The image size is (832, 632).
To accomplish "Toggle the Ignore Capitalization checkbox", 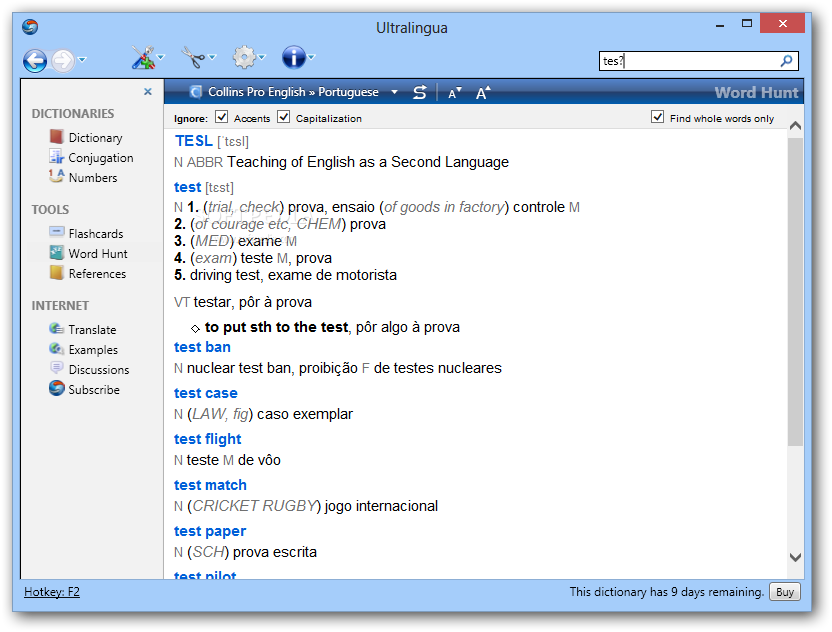I will tap(283, 117).
